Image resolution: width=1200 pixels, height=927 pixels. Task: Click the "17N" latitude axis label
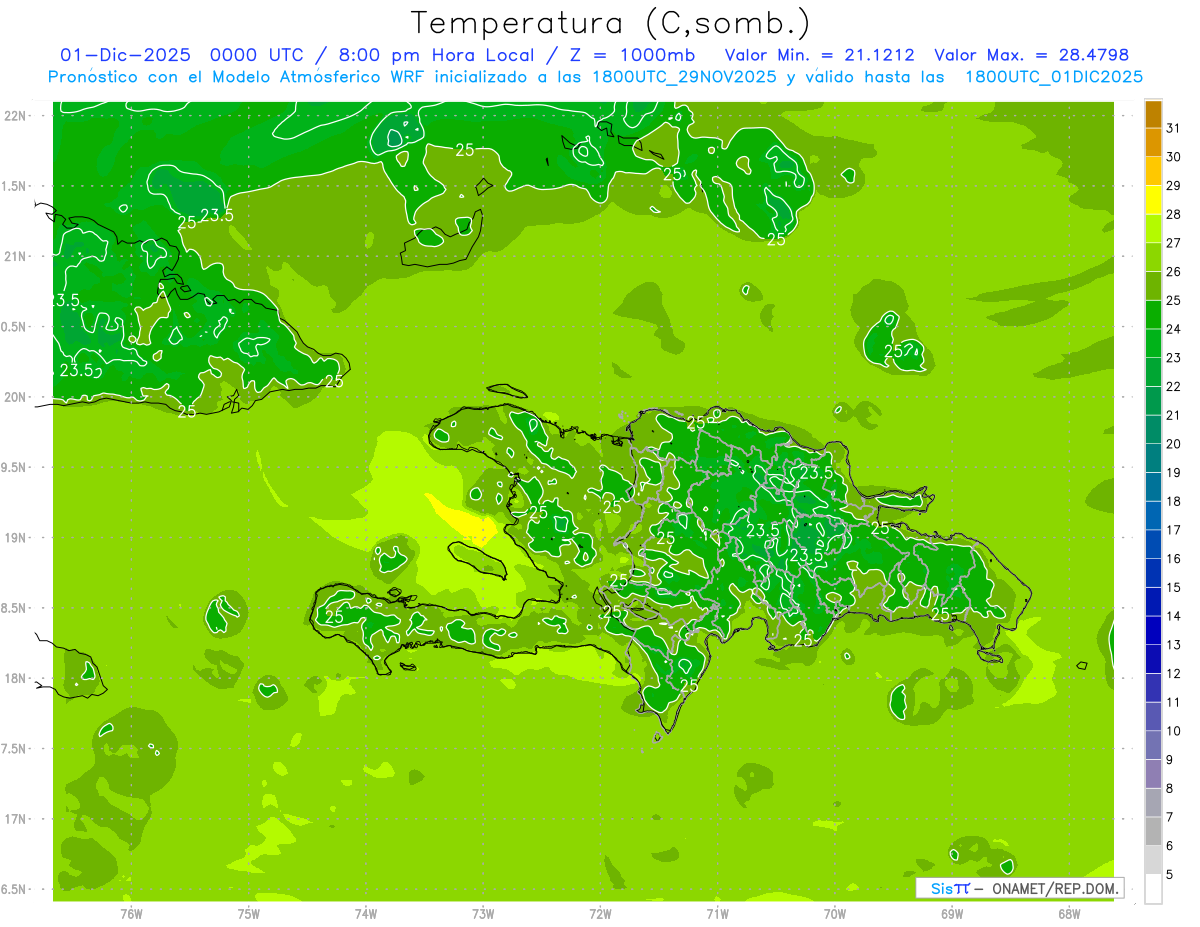point(15,819)
